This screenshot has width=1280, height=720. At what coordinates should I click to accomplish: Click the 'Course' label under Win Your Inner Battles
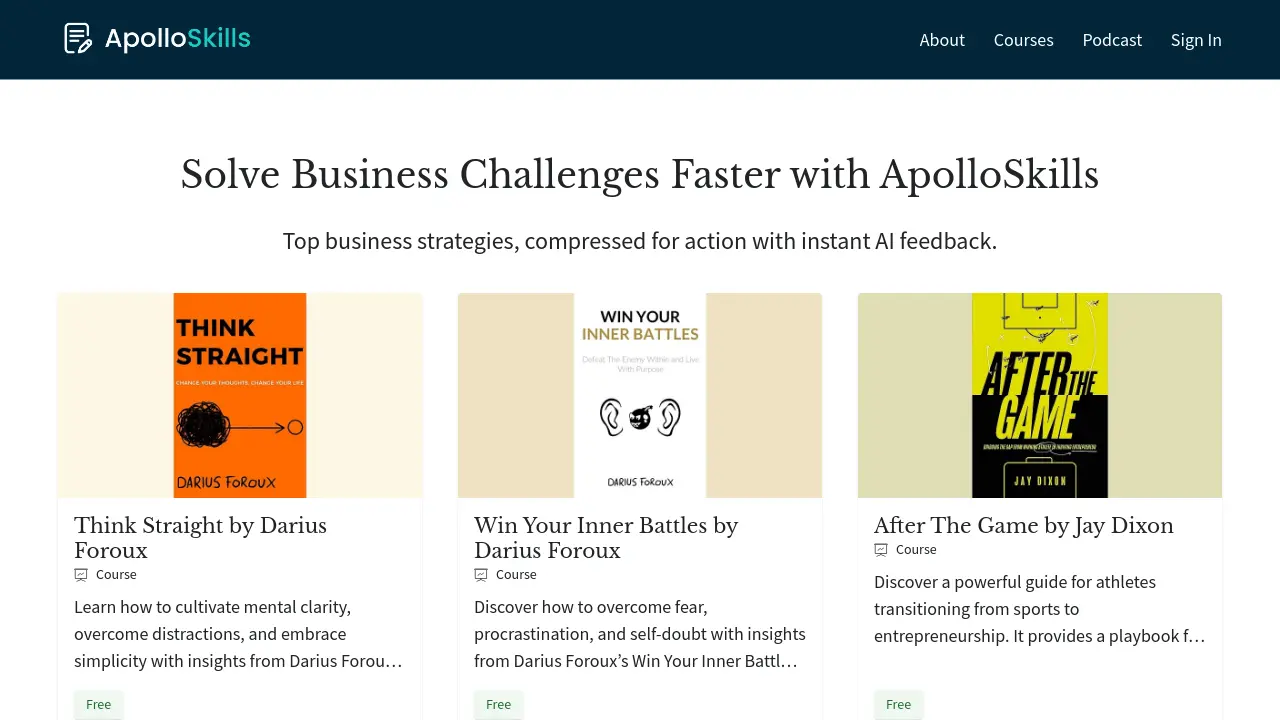[x=516, y=575]
